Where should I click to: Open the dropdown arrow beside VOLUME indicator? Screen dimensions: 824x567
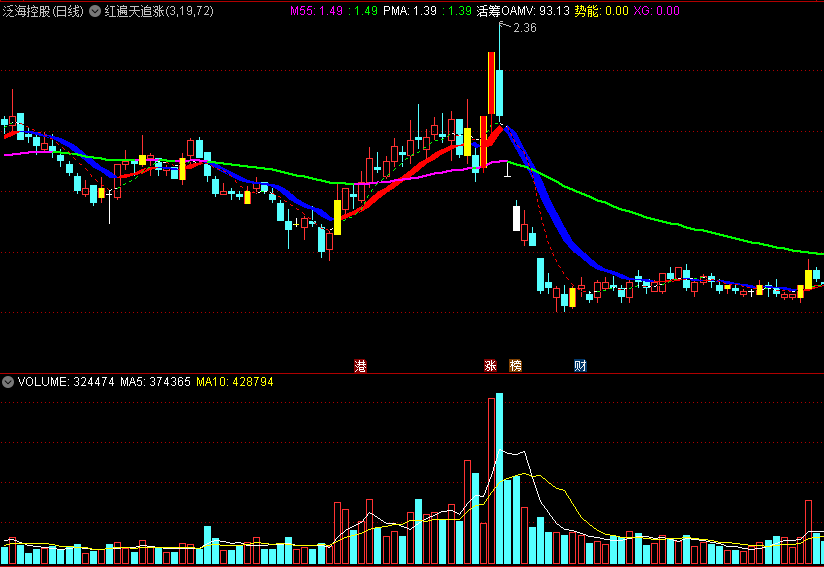click(8, 382)
